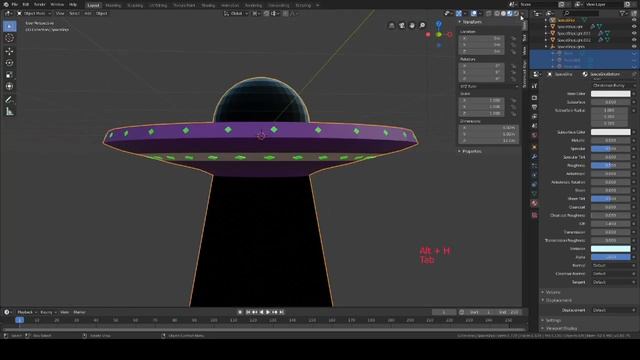Switch to wireframe viewport shading
This screenshot has height=360, width=640.
pyautogui.click(x=497, y=13)
